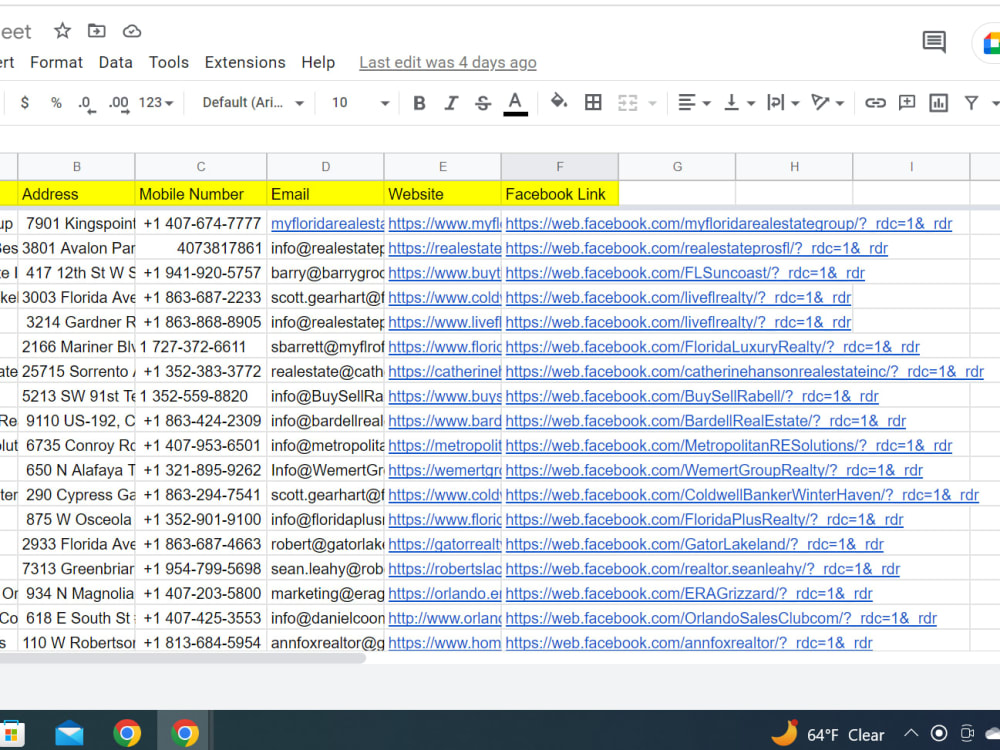The image size is (1000, 750).
Task: Open vertical align dropdown
Action: point(740,102)
